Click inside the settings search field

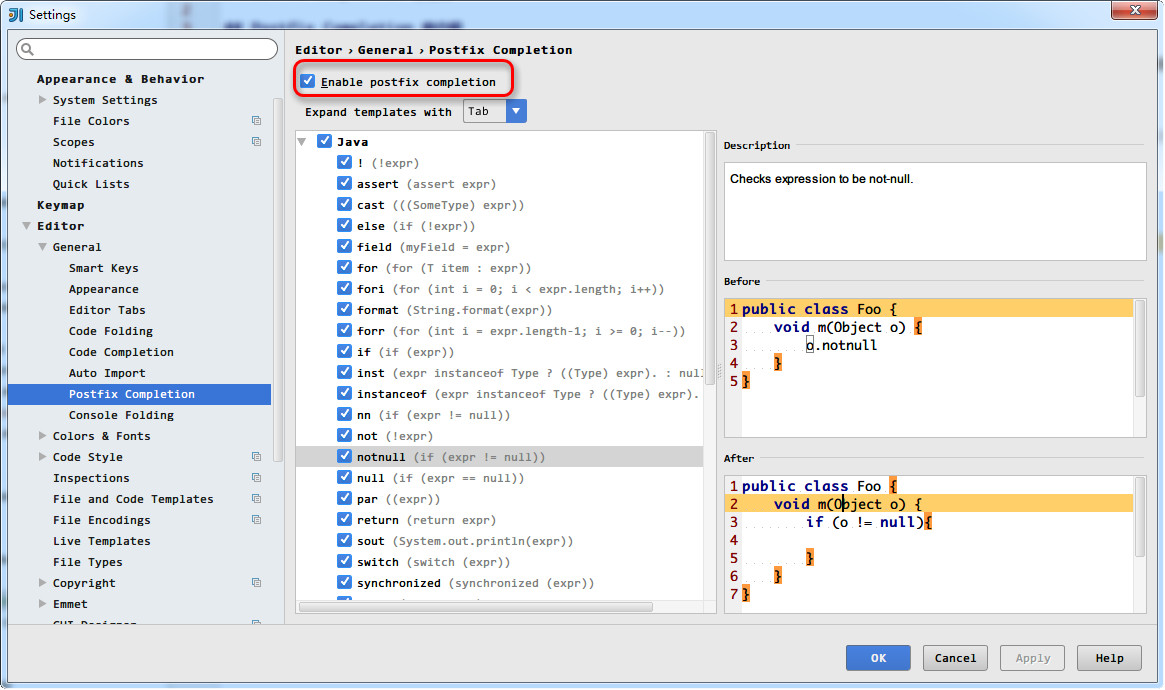(150, 49)
